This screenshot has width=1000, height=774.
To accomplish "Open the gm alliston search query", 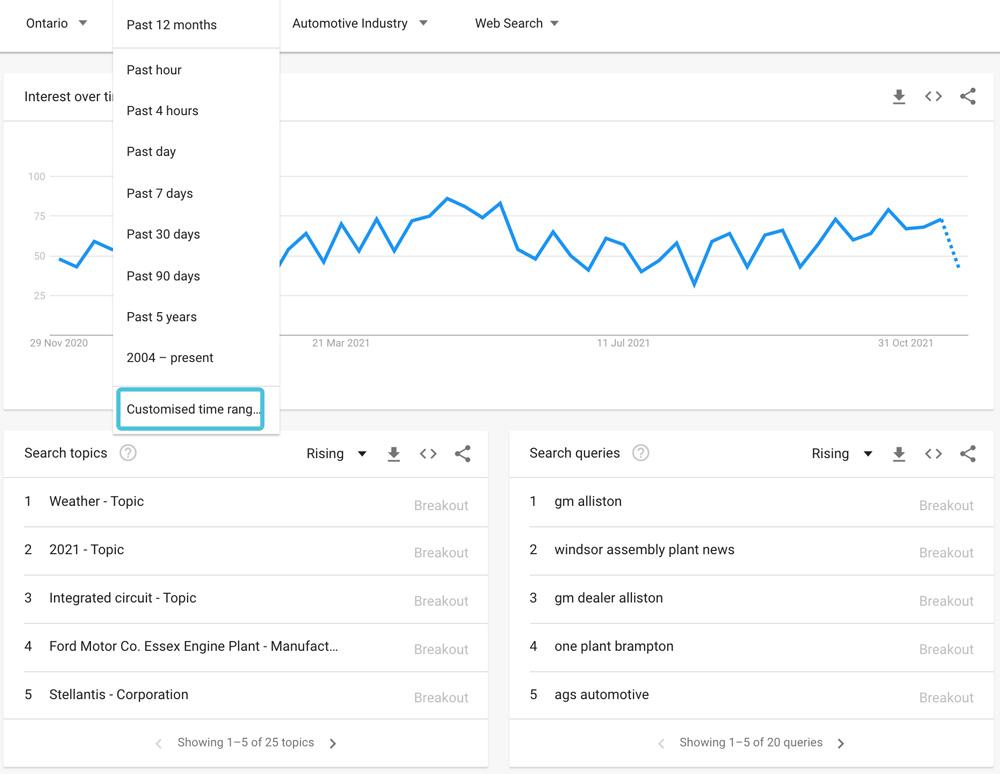I will 588,501.
